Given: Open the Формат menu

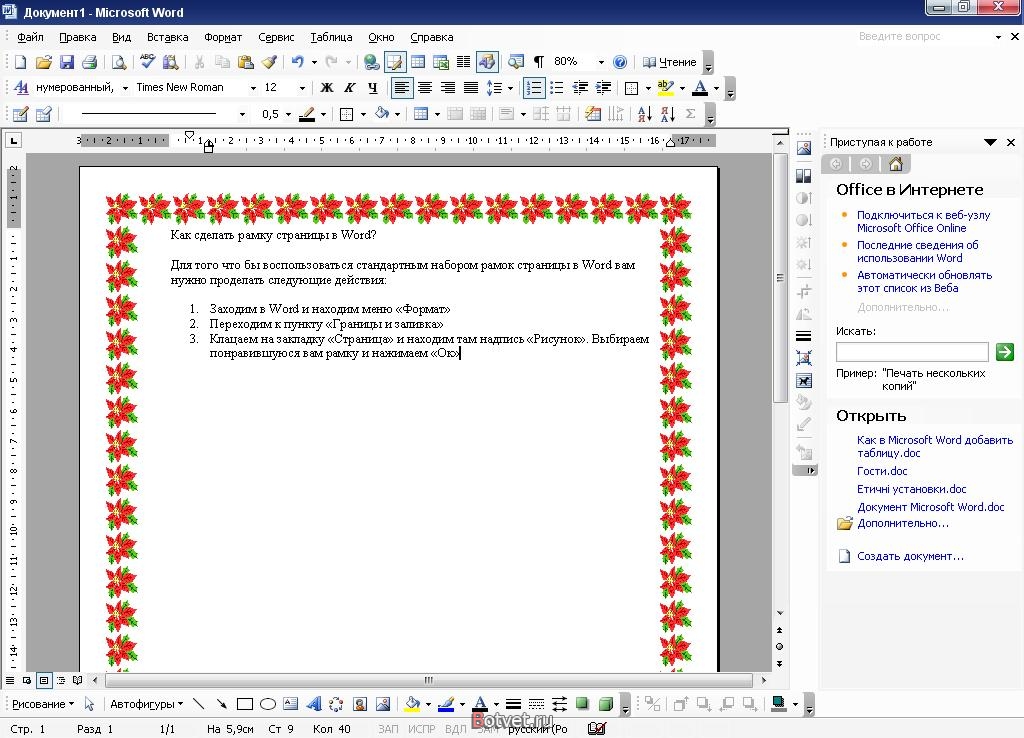Looking at the screenshot, I should tap(223, 37).
